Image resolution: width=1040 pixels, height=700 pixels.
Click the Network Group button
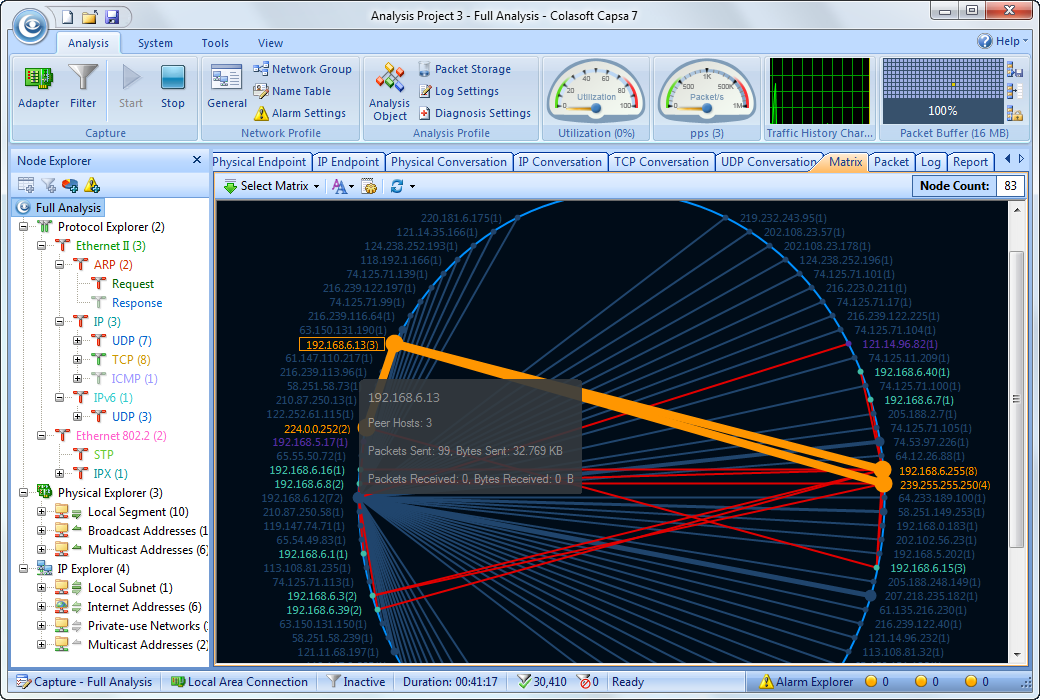[x=302, y=69]
